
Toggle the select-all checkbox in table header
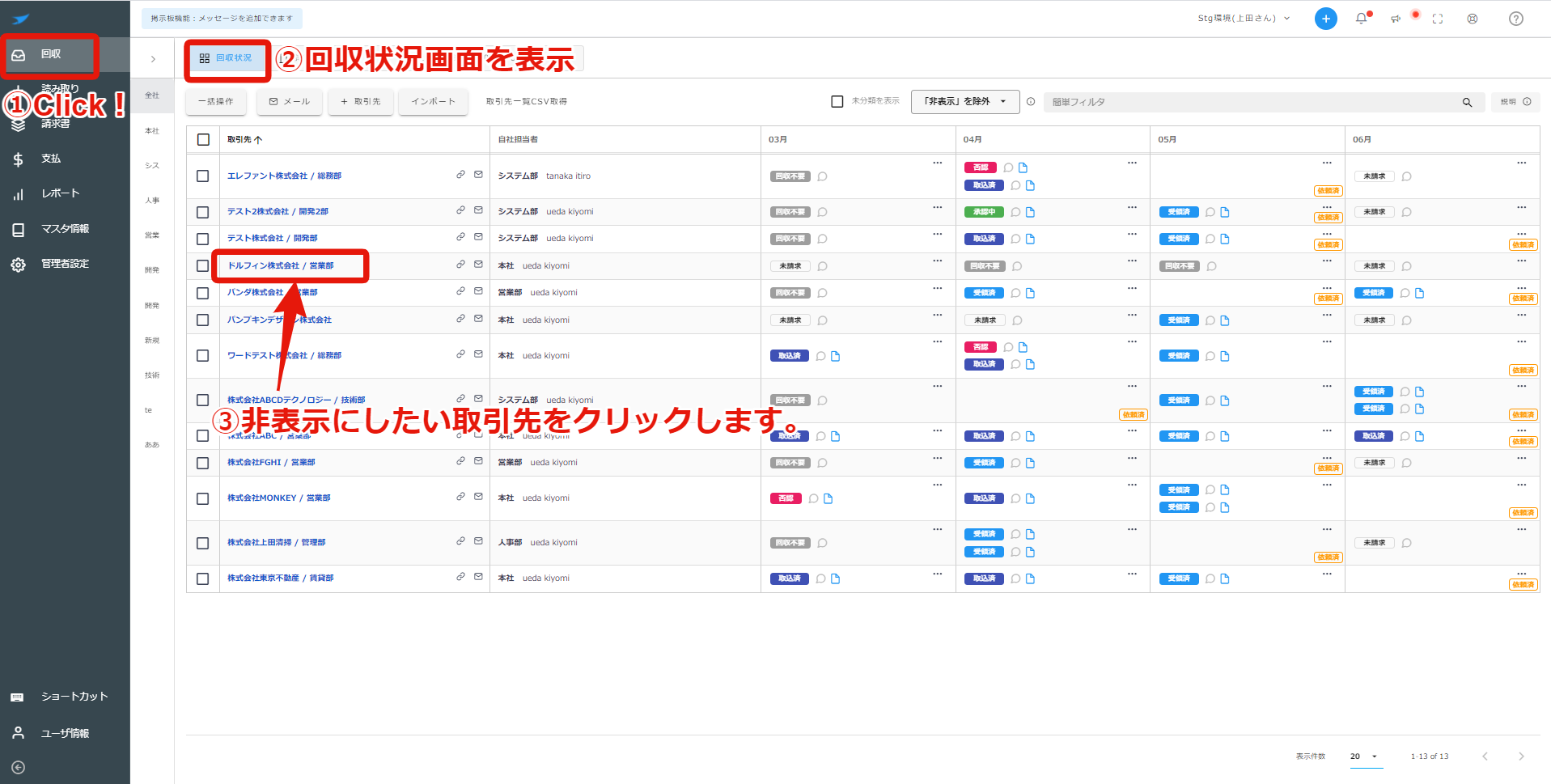click(x=203, y=140)
